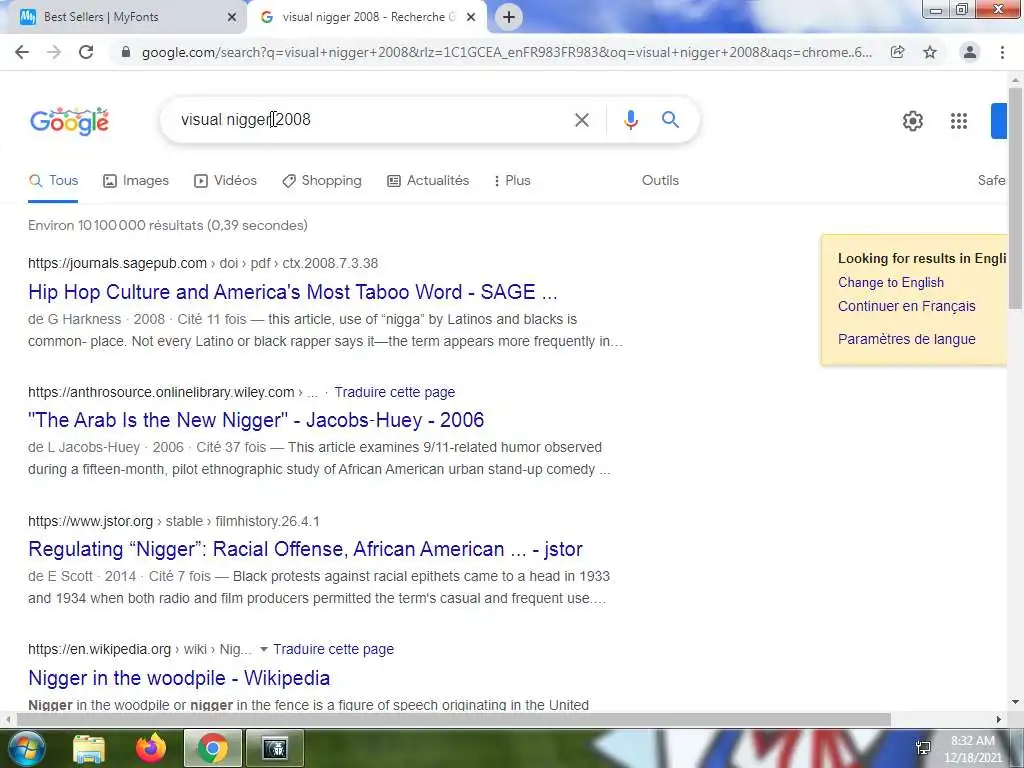Open the Jacobs-Huey 2006 result title

(x=256, y=420)
